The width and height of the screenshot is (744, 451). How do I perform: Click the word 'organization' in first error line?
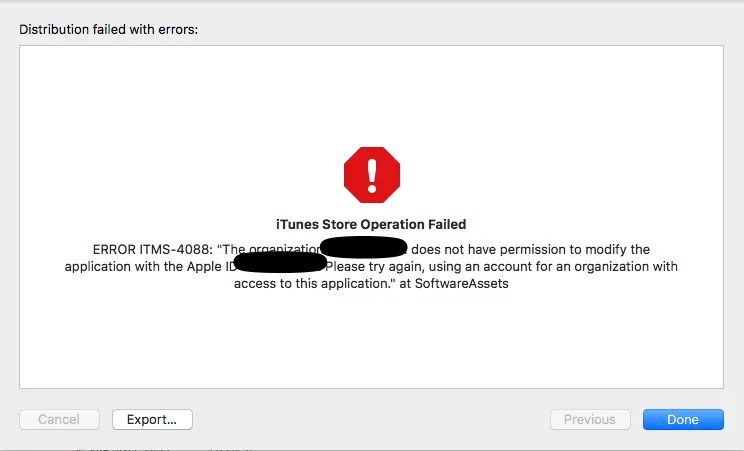pos(285,249)
